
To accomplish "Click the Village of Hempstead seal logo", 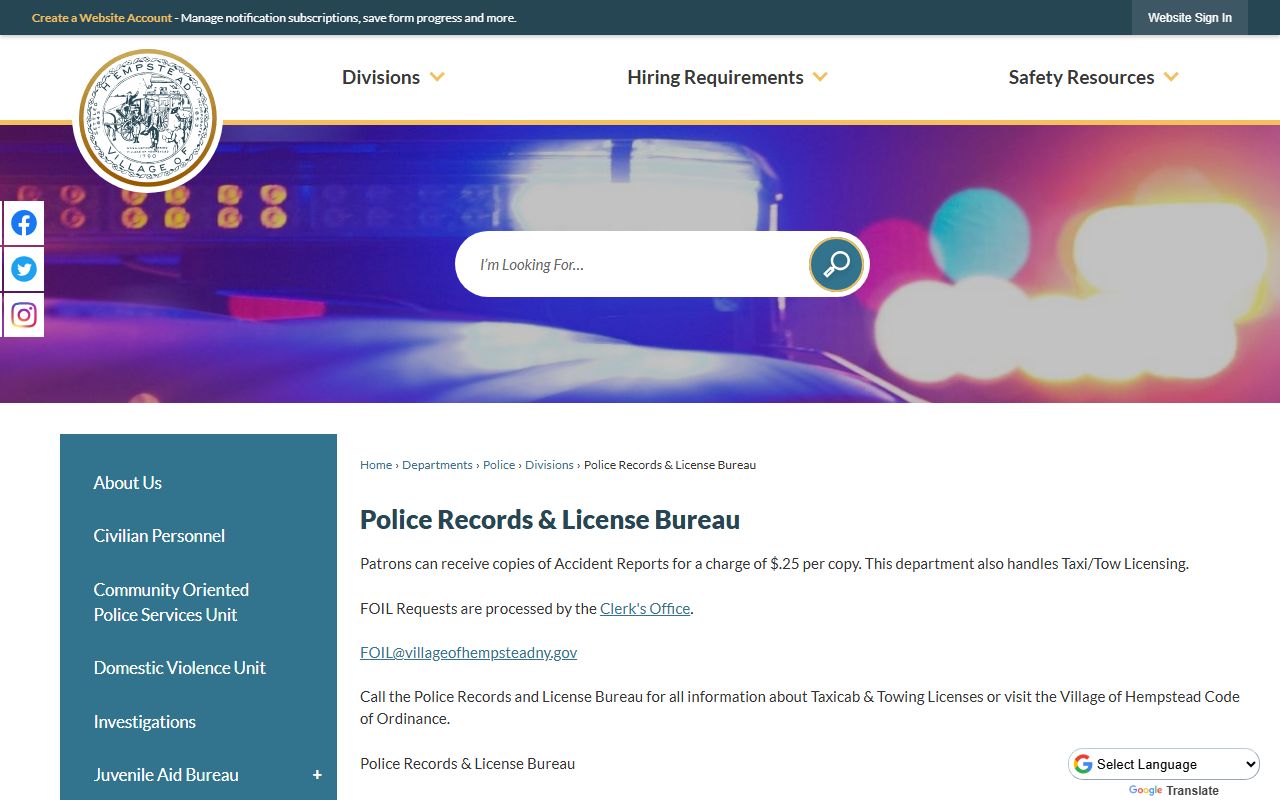I will tap(148, 119).
